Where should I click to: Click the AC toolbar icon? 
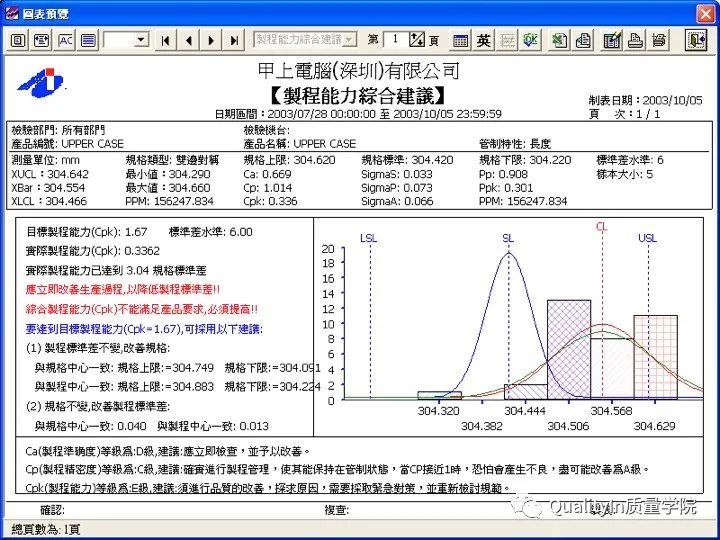[x=66, y=40]
